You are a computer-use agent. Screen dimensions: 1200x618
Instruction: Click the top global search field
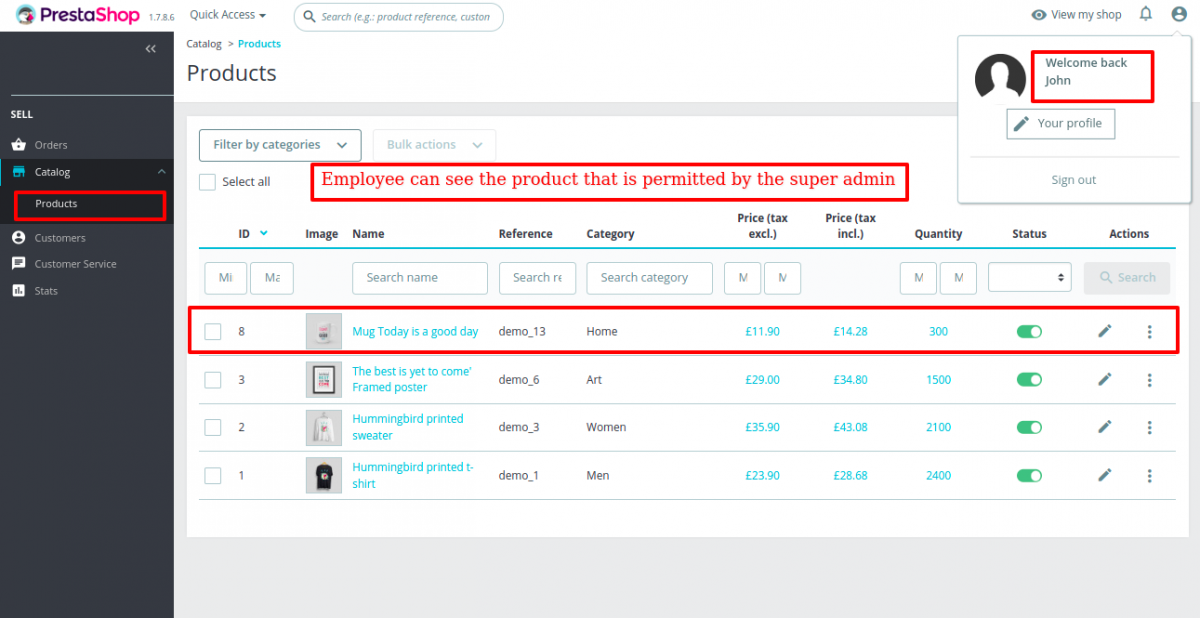click(x=398, y=16)
